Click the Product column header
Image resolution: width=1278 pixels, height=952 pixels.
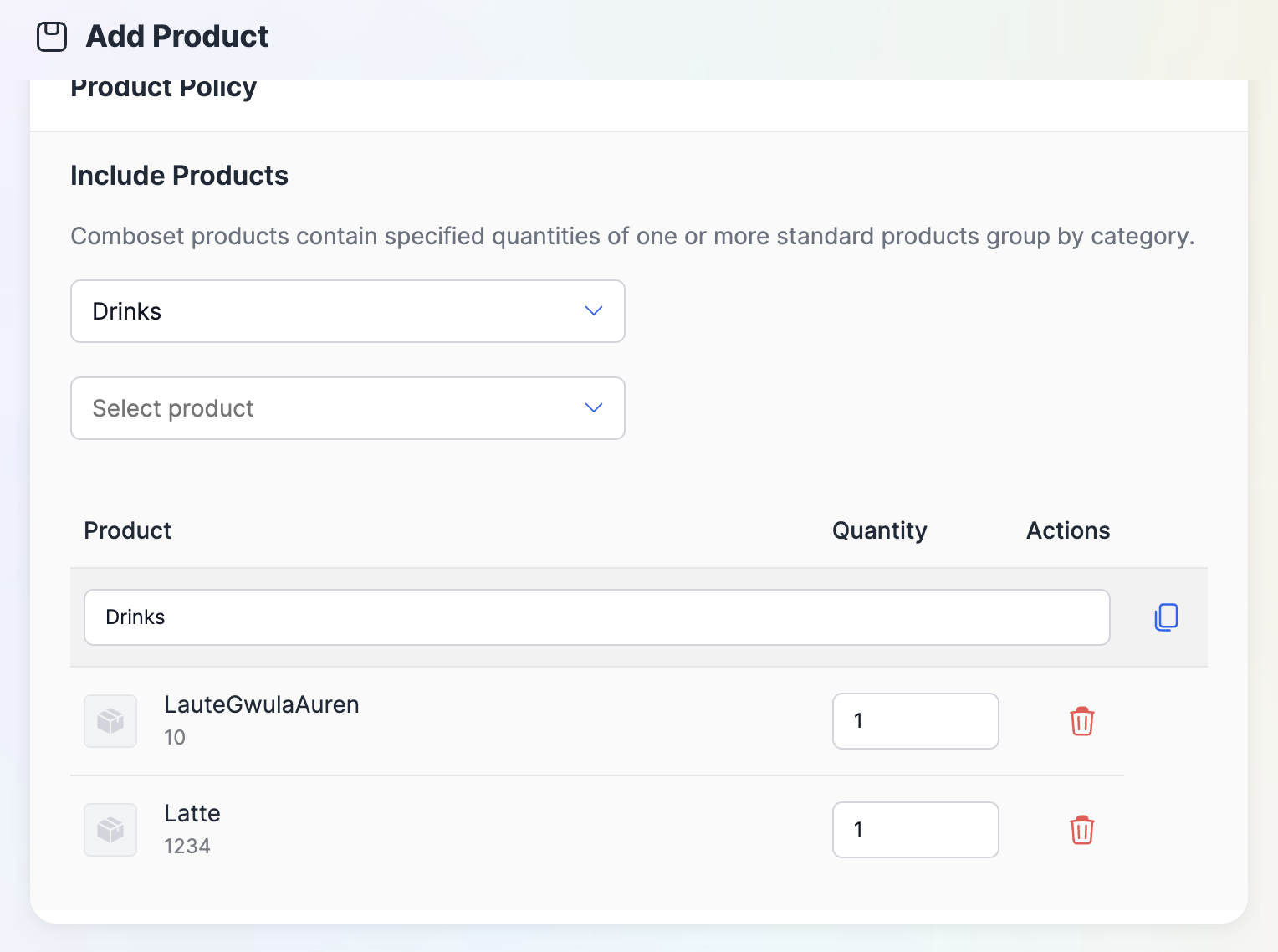click(128, 530)
